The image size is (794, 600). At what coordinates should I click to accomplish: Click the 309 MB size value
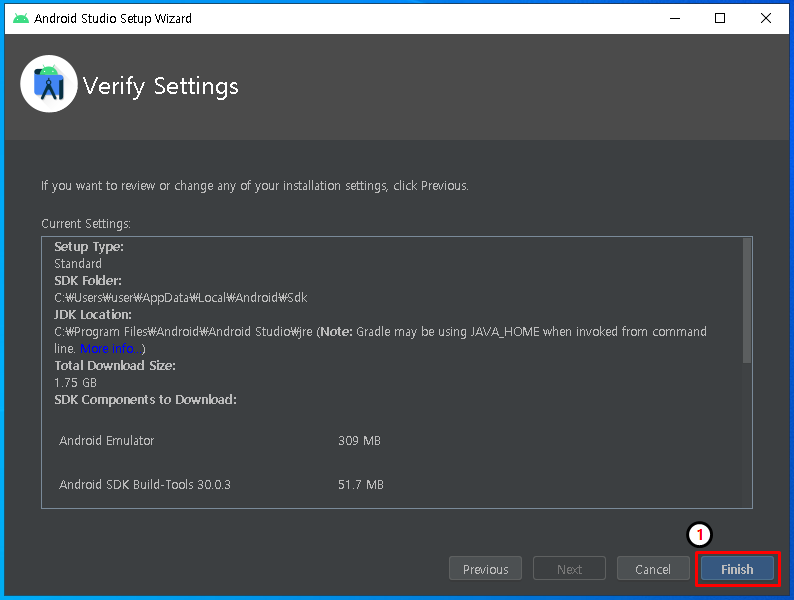[359, 441]
